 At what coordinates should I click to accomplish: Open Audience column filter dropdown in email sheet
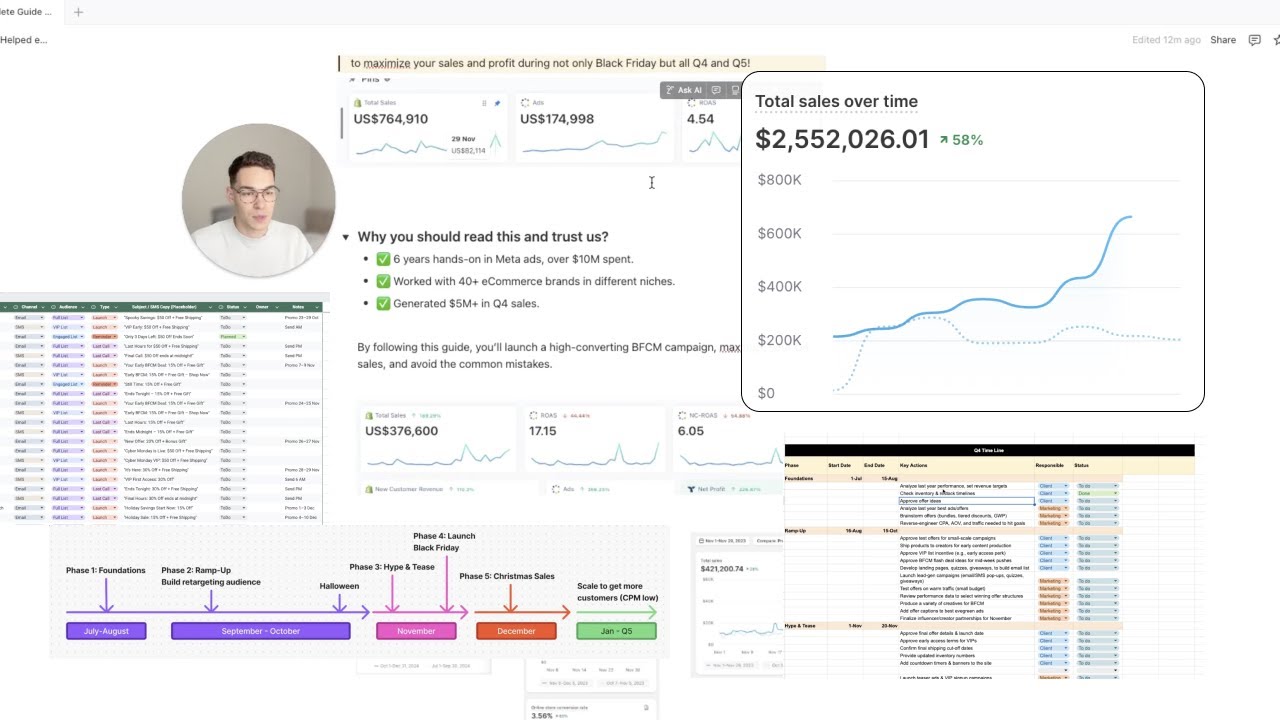coord(83,307)
